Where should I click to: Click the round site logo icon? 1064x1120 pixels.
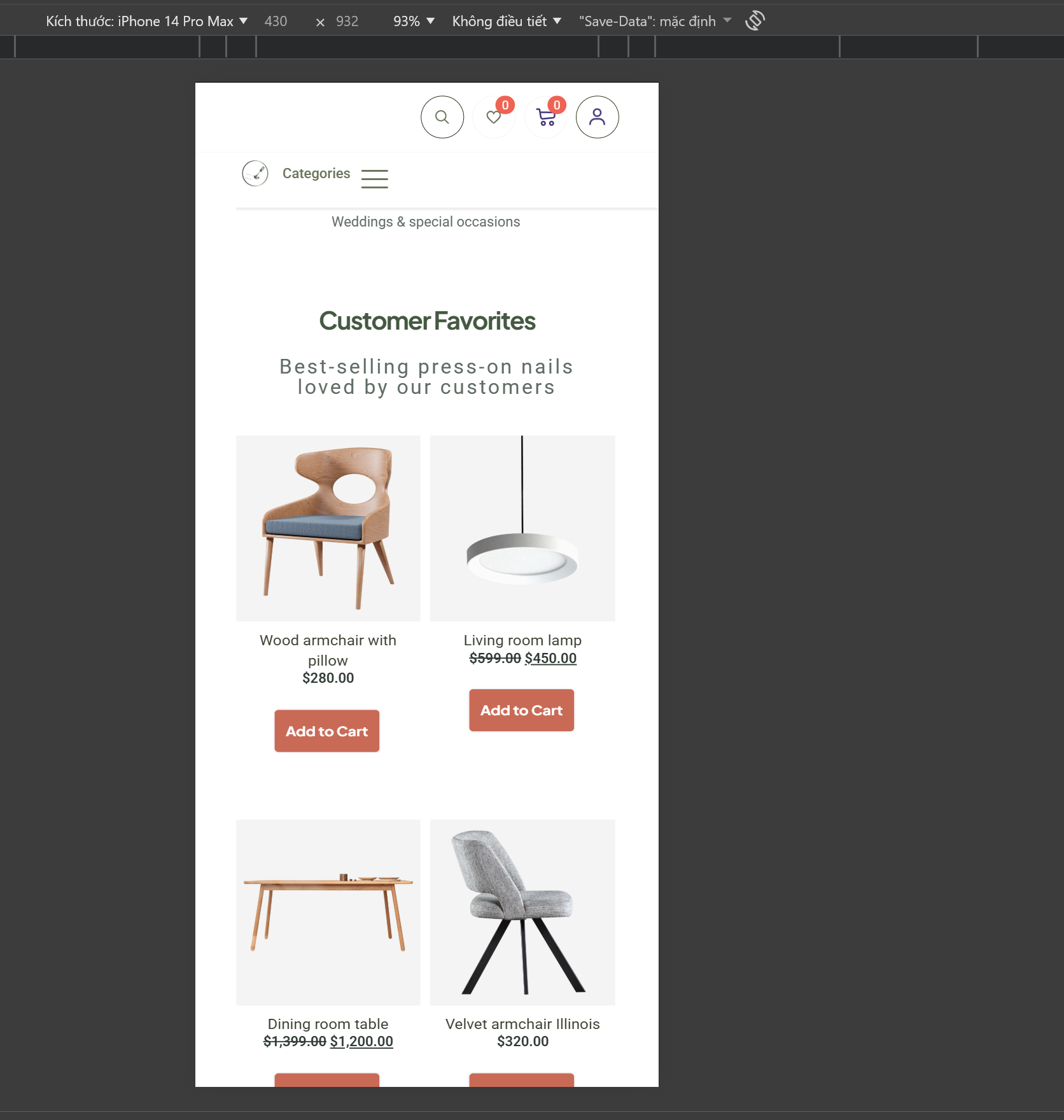coord(255,173)
